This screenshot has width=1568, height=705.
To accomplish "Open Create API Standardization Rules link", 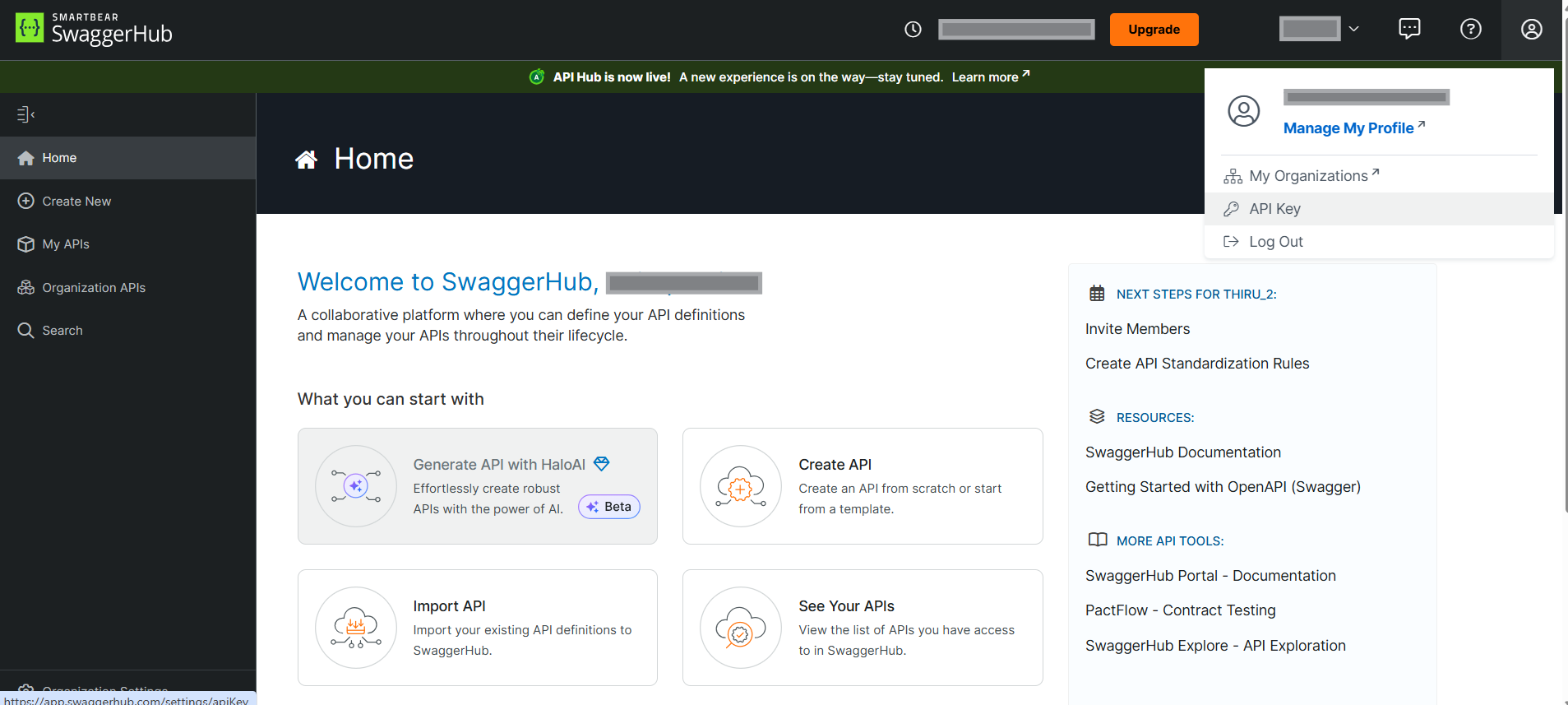I will (x=1197, y=364).
